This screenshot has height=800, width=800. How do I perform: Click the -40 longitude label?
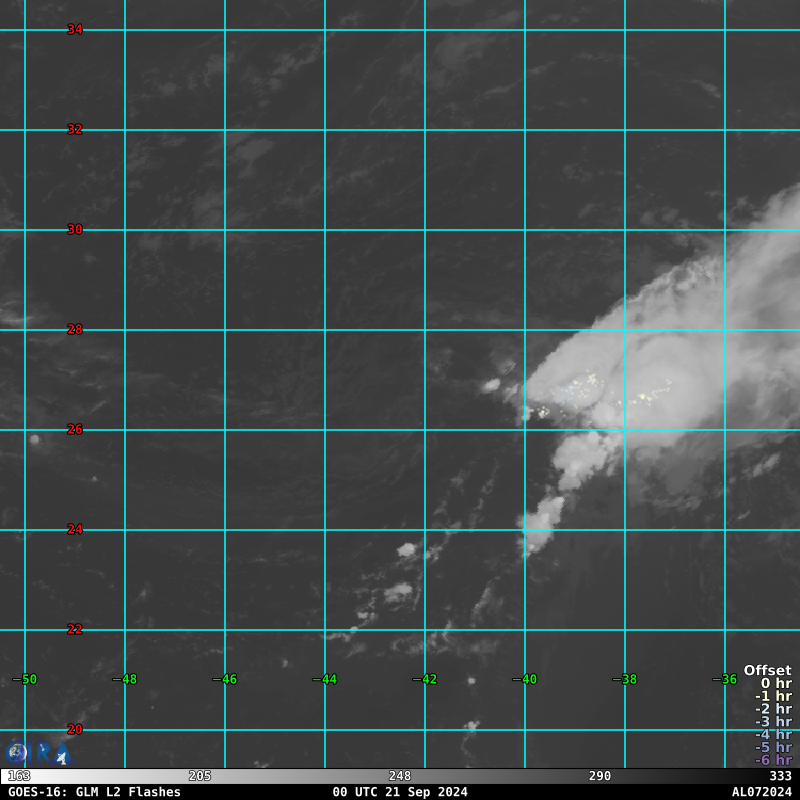click(x=525, y=680)
